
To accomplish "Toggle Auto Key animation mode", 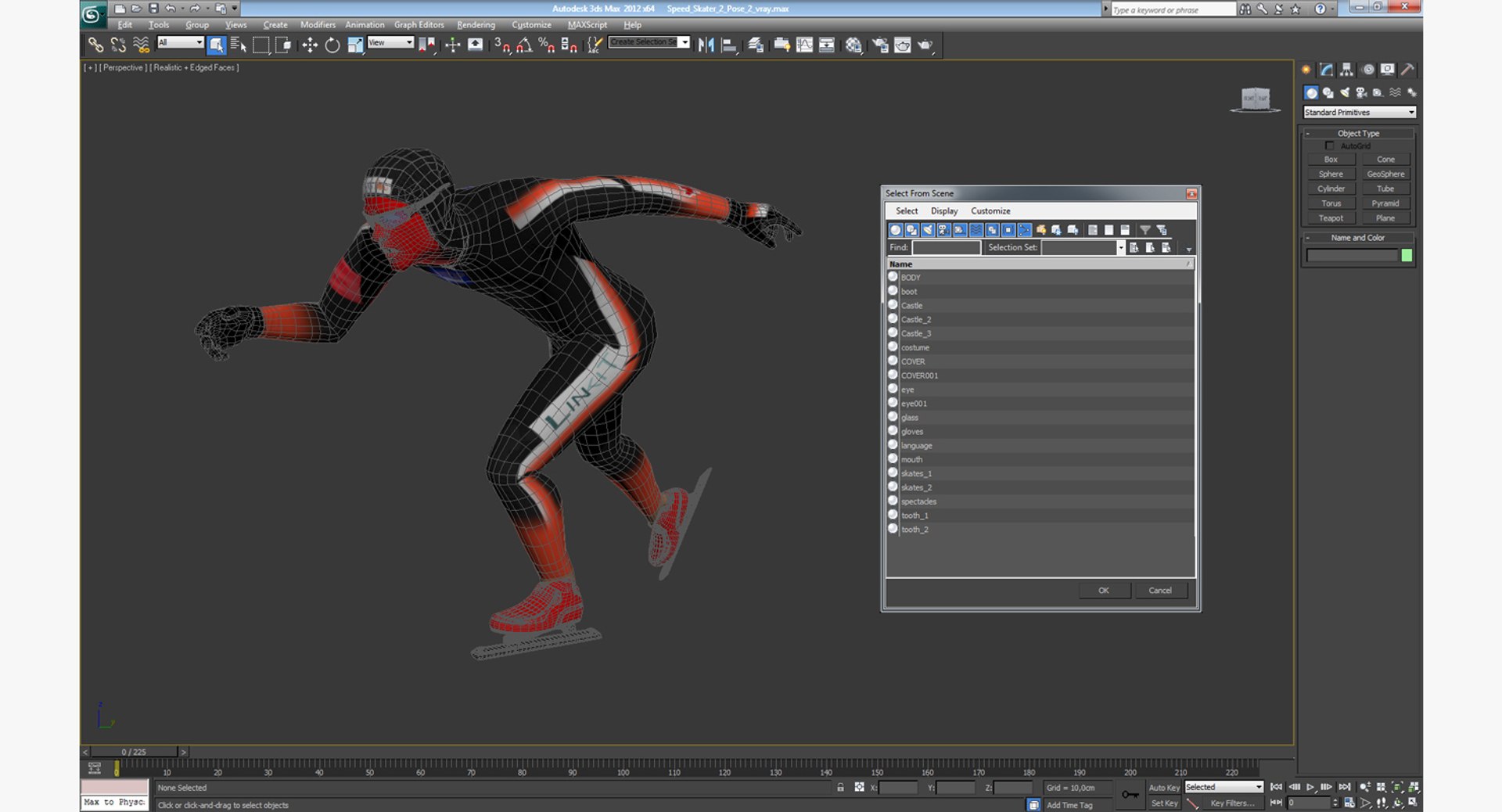I will (1164, 788).
